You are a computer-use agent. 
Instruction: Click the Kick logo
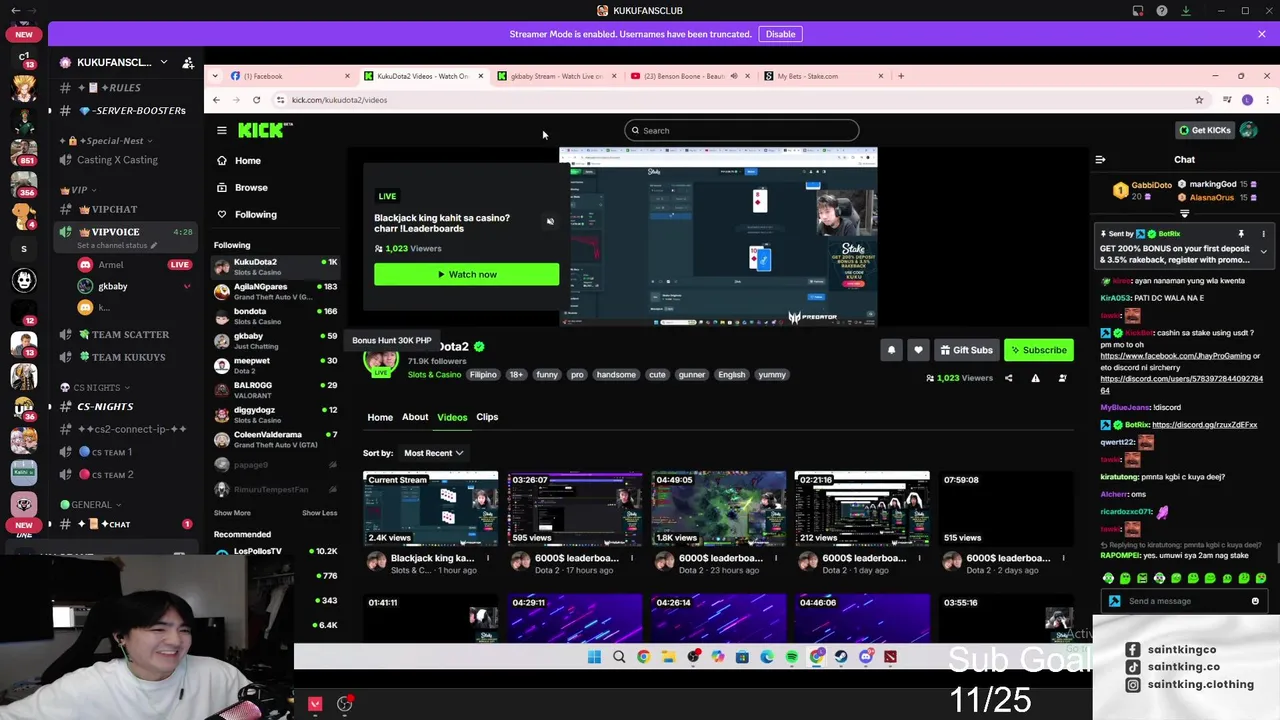click(x=265, y=130)
